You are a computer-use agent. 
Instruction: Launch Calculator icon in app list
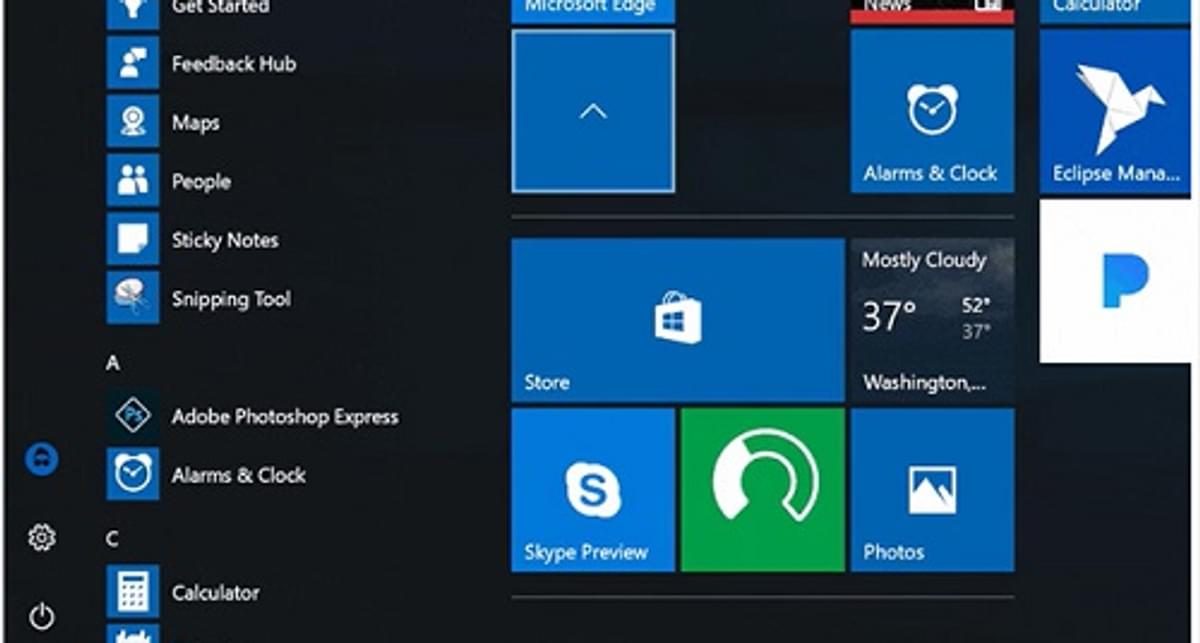pyautogui.click(x=133, y=592)
